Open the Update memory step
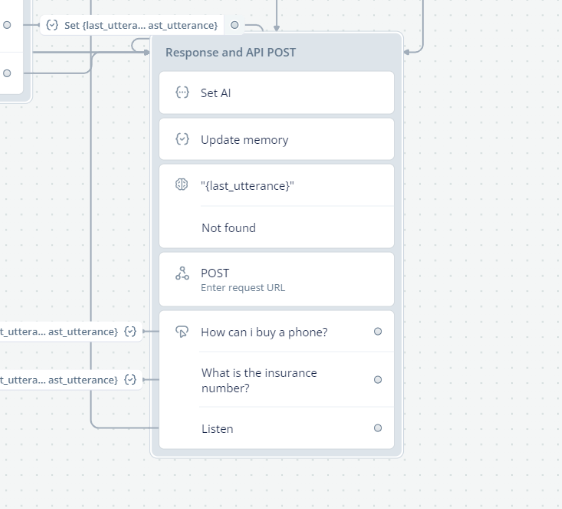The width and height of the screenshot is (562, 509). point(276,139)
